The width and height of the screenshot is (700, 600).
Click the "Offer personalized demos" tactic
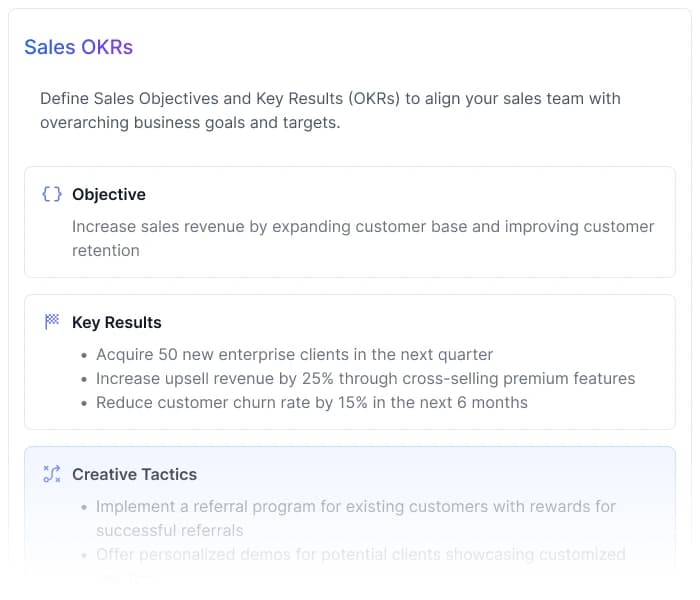pyautogui.click(x=361, y=554)
